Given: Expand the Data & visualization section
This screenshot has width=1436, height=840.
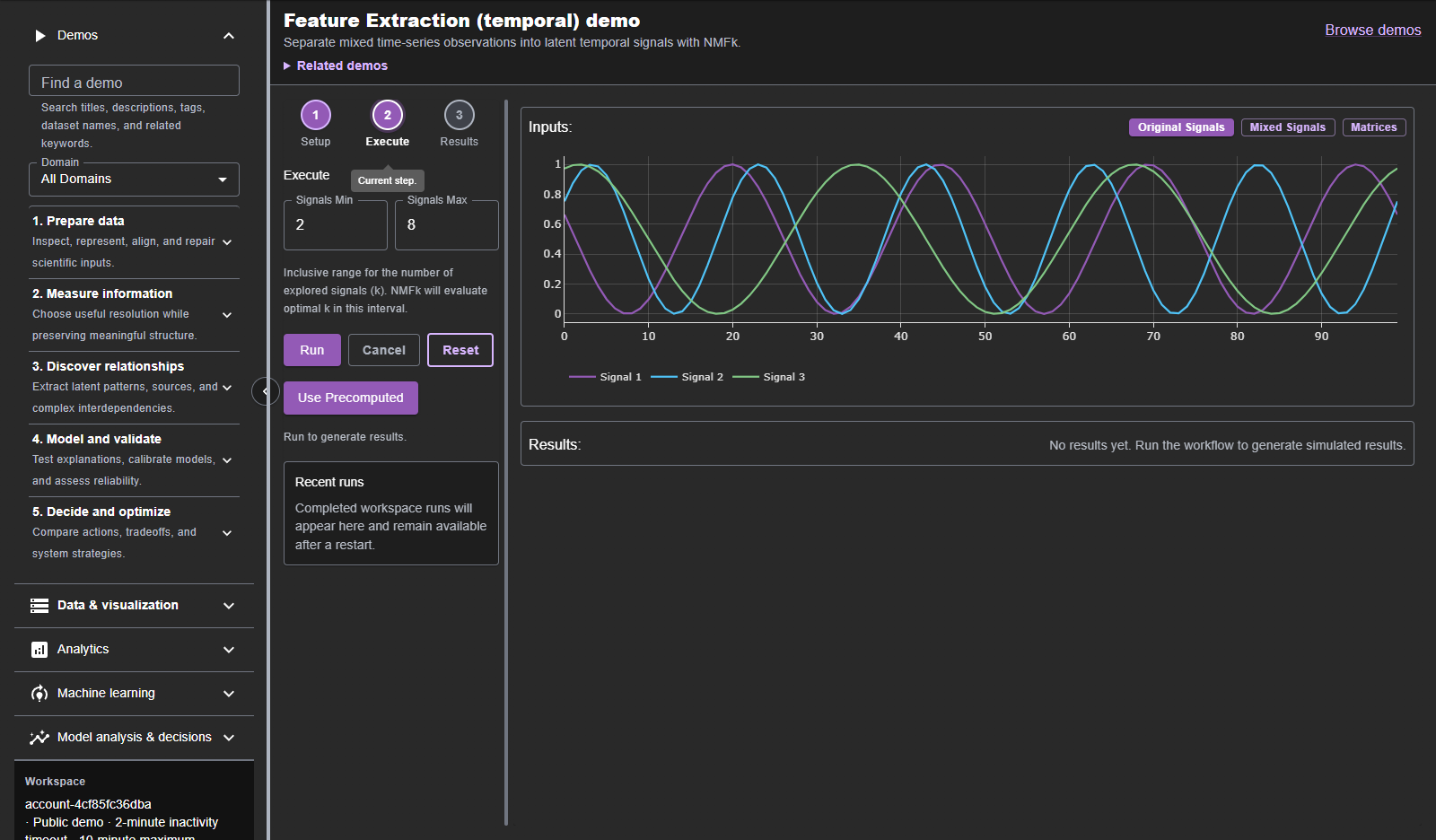Looking at the screenshot, I should click(x=134, y=606).
